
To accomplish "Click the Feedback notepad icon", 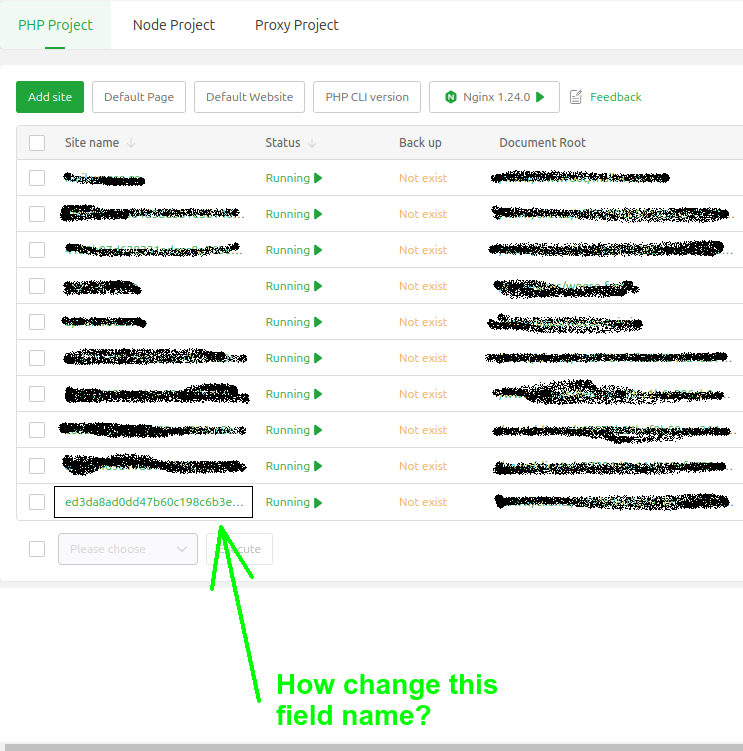I will (576, 97).
